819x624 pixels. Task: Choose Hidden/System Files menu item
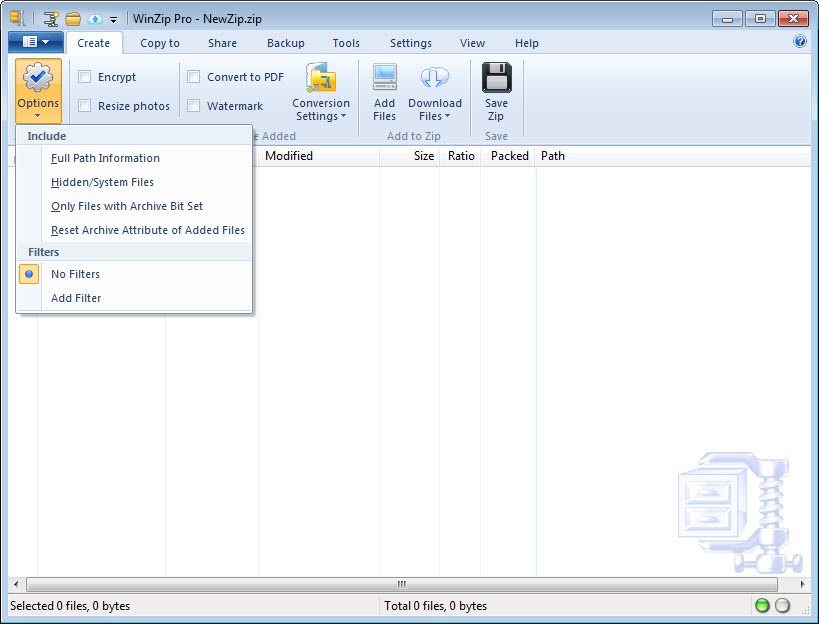(x=134, y=182)
